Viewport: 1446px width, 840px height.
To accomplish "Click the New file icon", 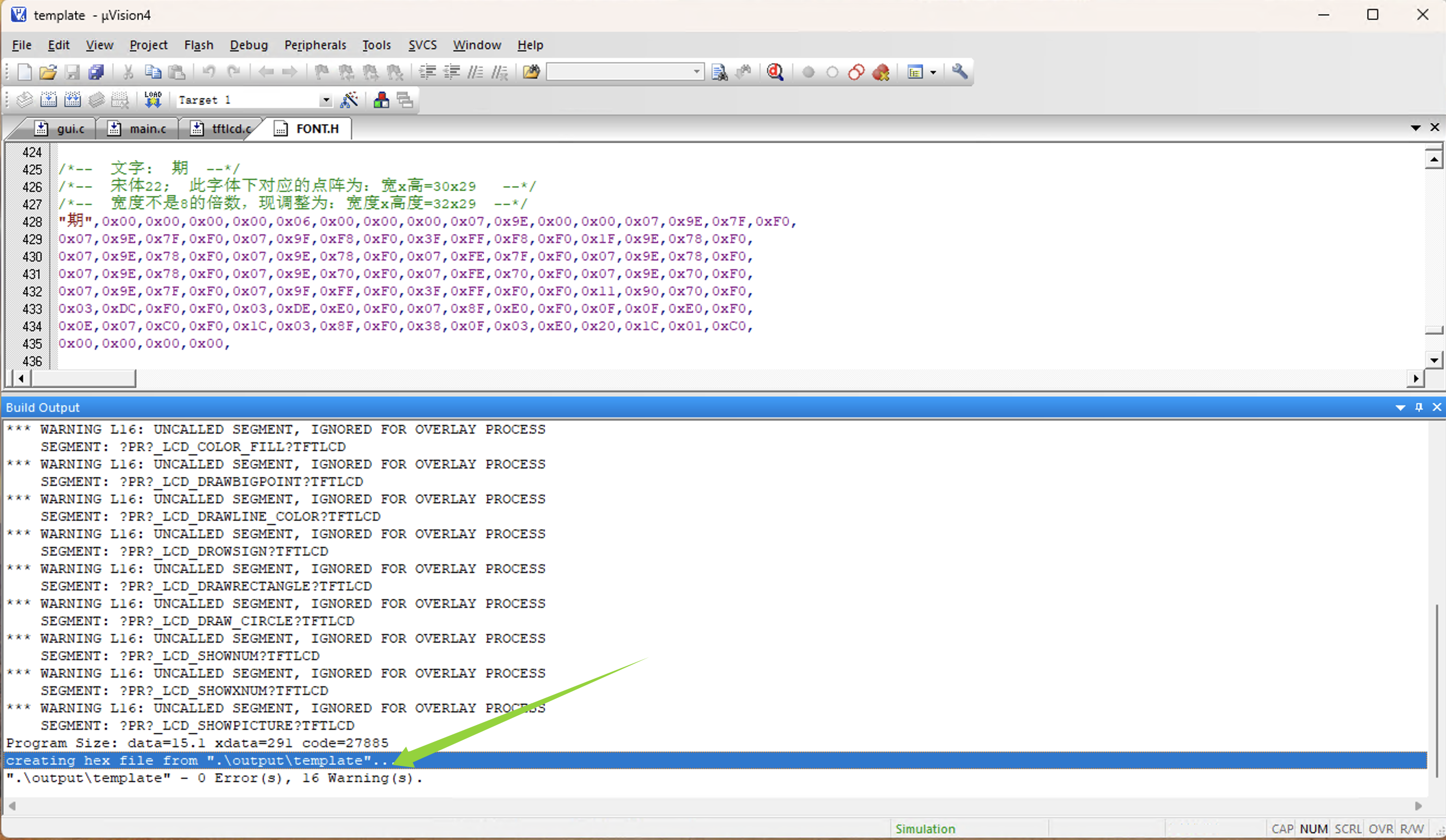I will point(24,72).
